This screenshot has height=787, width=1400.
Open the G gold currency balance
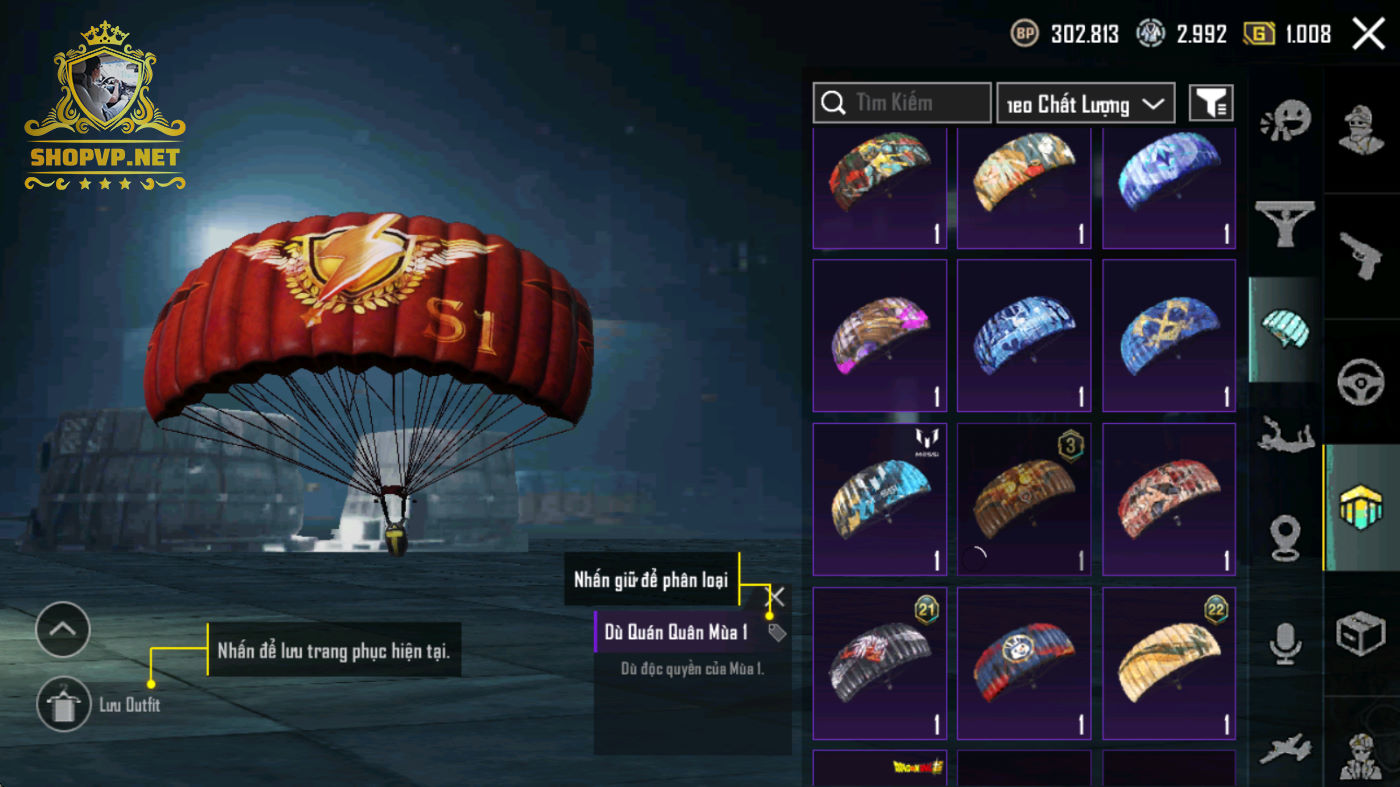point(1288,34)
